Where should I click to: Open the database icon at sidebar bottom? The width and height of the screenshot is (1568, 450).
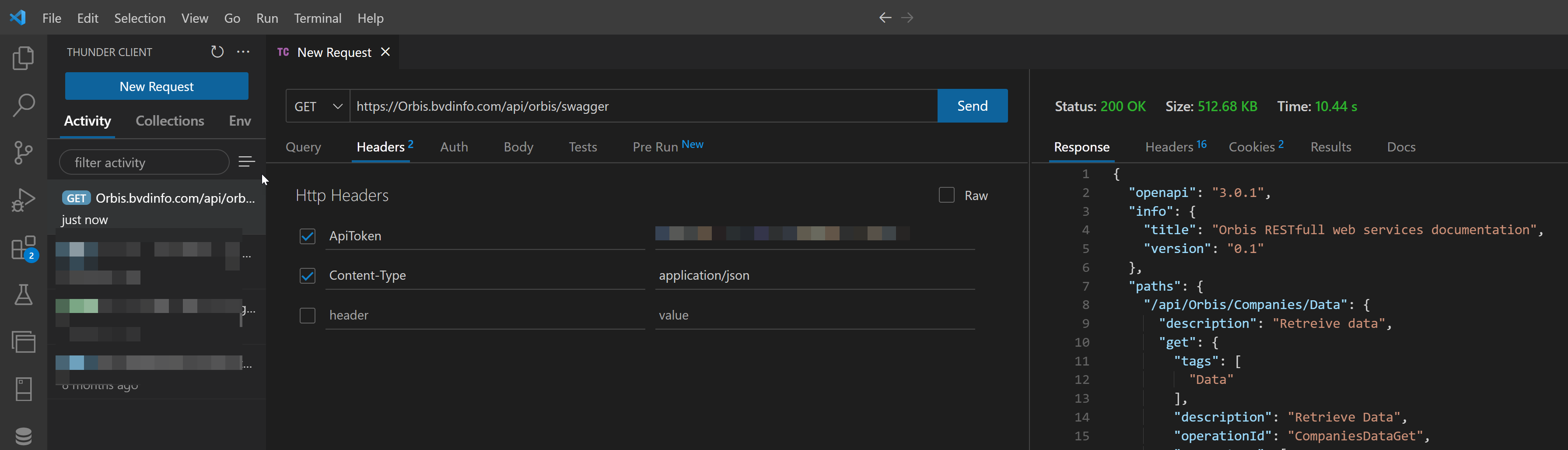tap(23, 436)
